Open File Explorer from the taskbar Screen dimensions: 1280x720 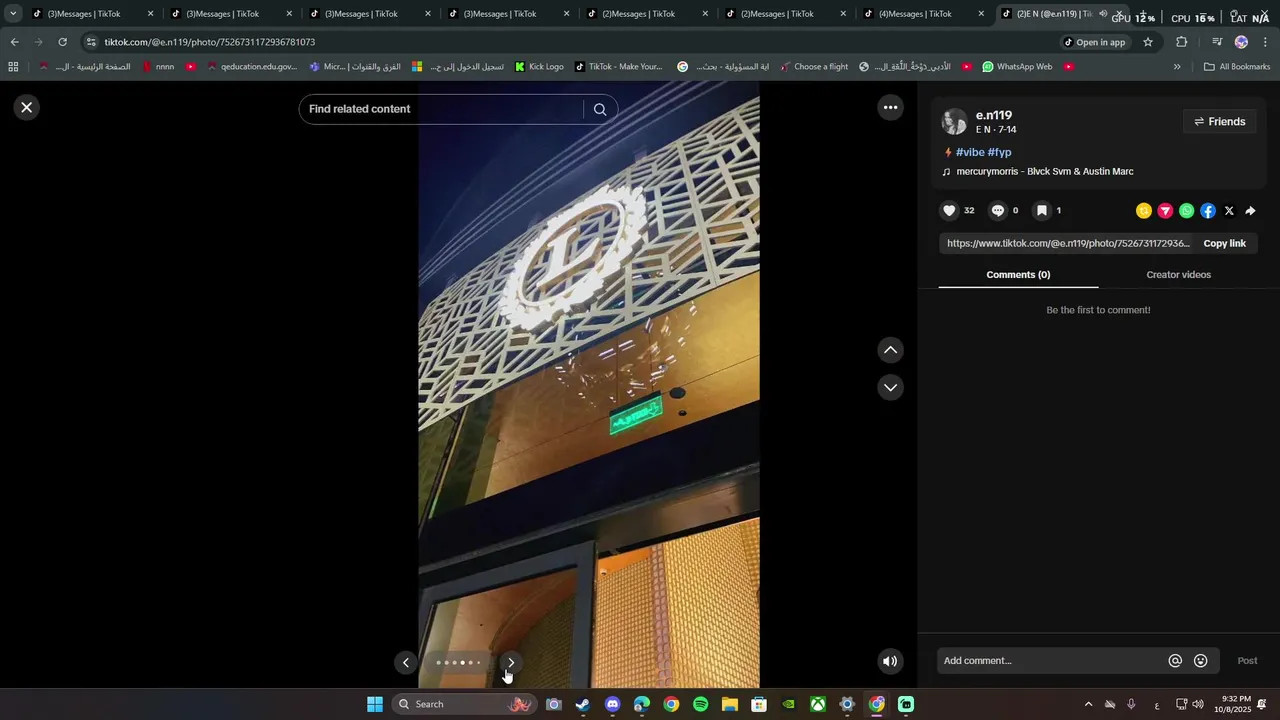pyautogui.click(x=729, y=704)
